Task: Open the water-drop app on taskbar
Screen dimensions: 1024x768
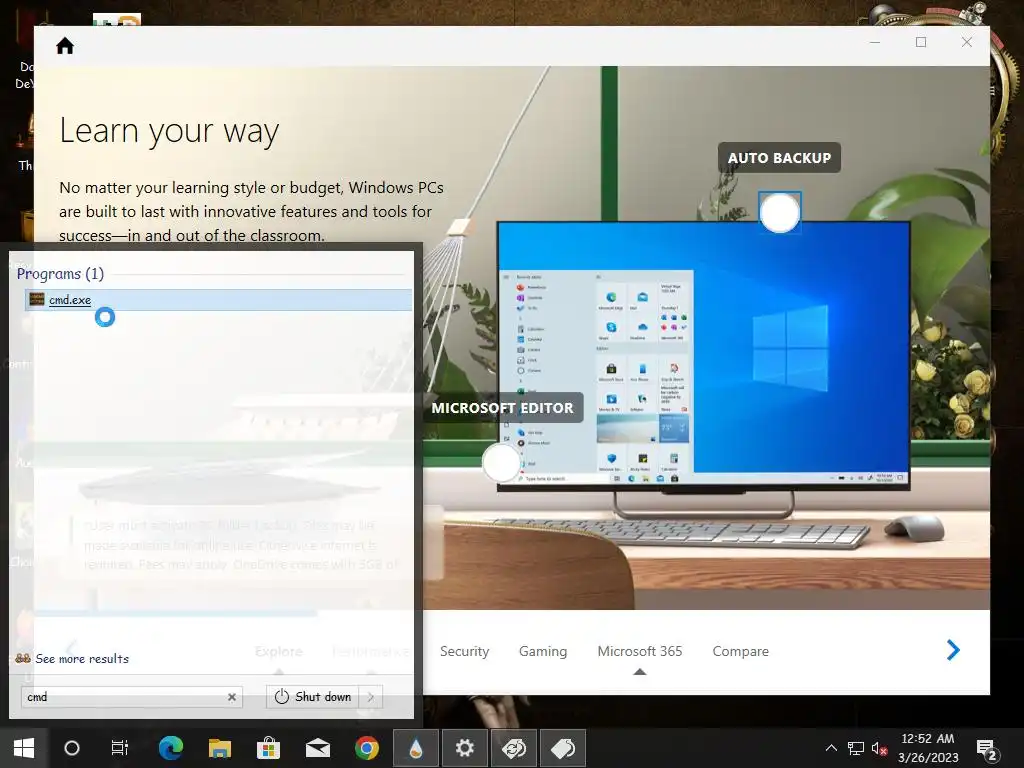Action: [415, 748]
